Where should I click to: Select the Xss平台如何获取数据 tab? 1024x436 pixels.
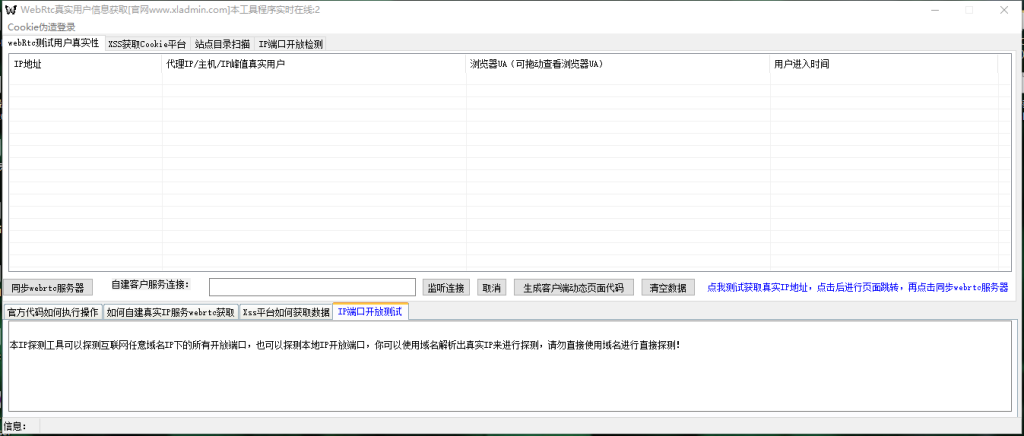(286, 312)
